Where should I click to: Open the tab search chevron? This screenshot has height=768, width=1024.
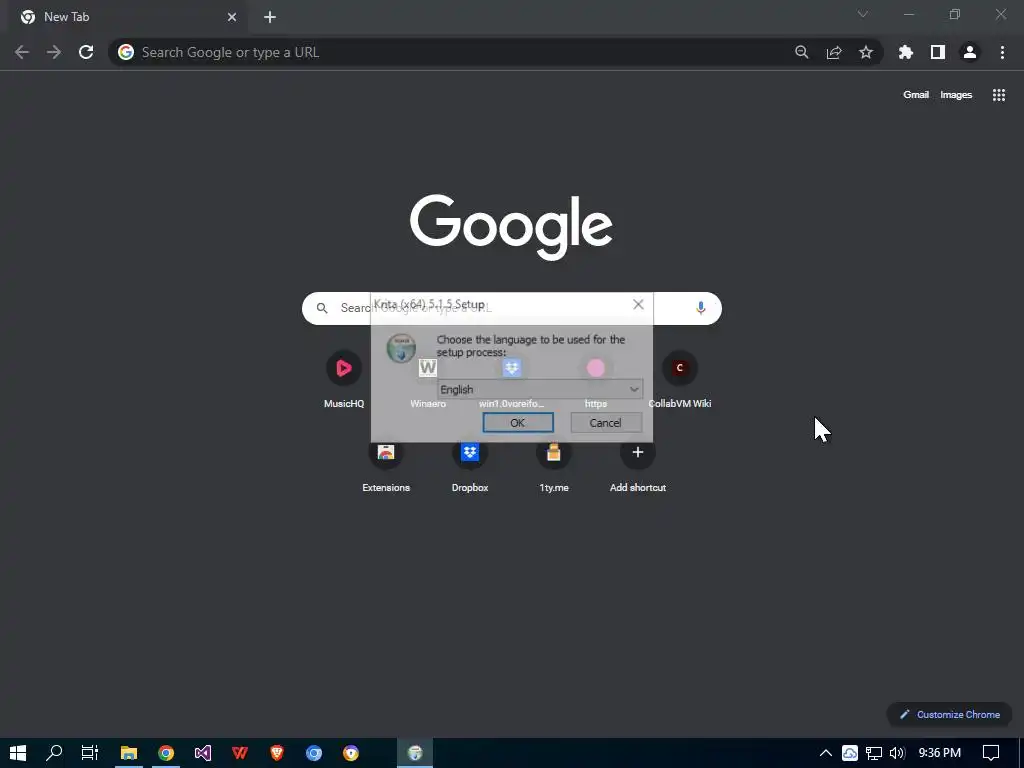pos(863,14)
